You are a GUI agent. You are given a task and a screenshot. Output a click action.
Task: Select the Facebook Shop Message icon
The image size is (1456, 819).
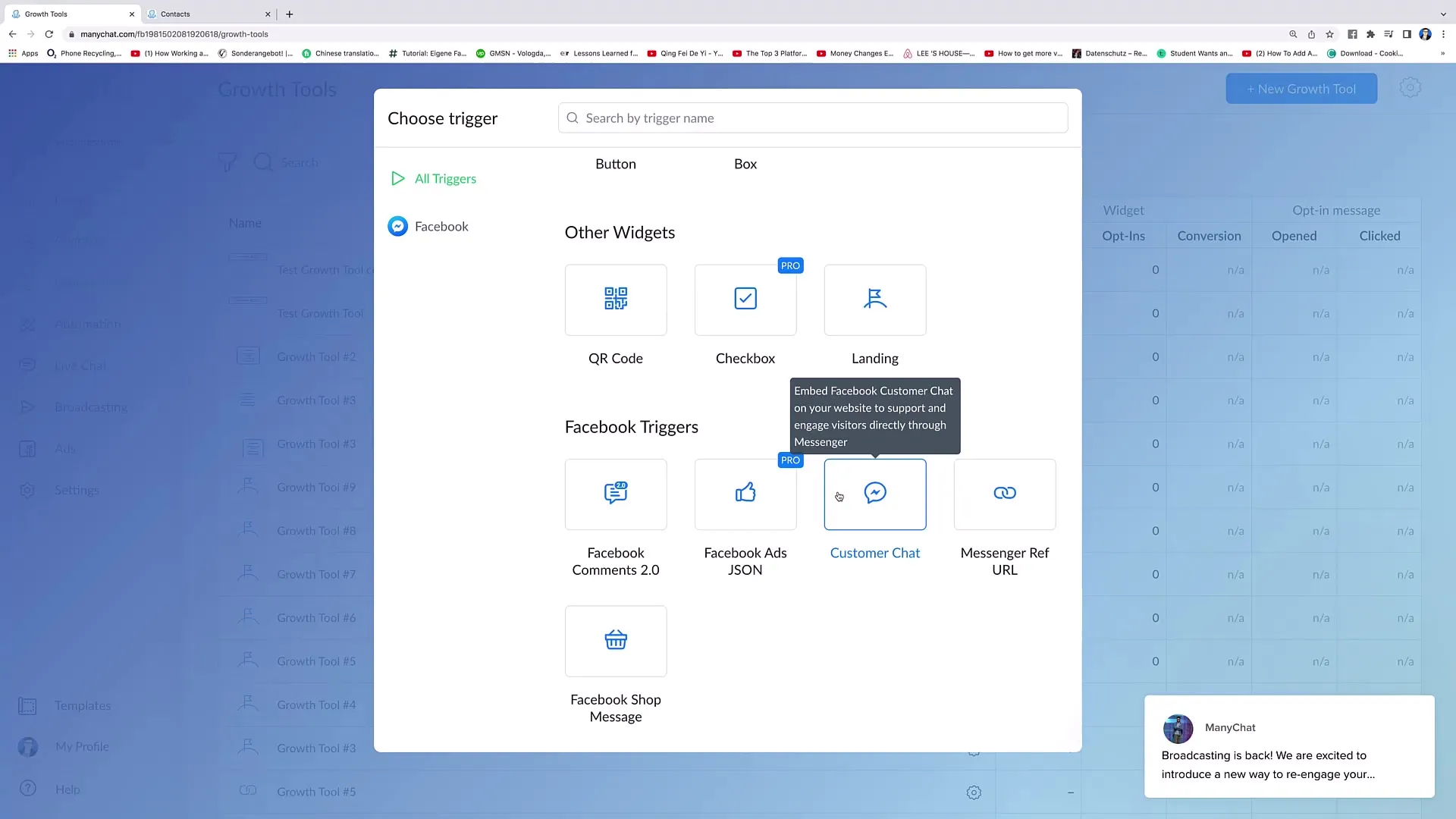coord(615,640)
